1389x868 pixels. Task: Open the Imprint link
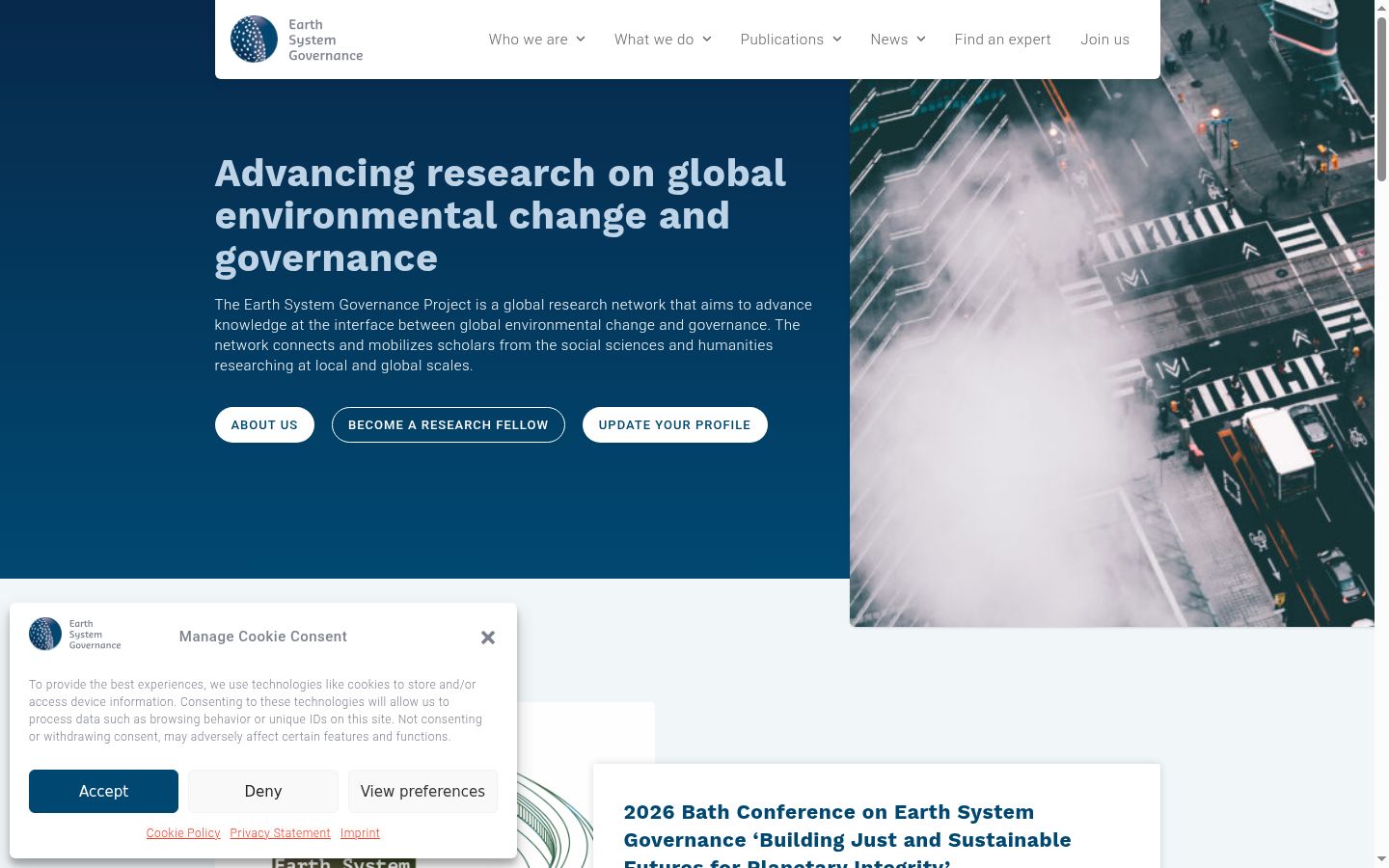coord(360,833)
